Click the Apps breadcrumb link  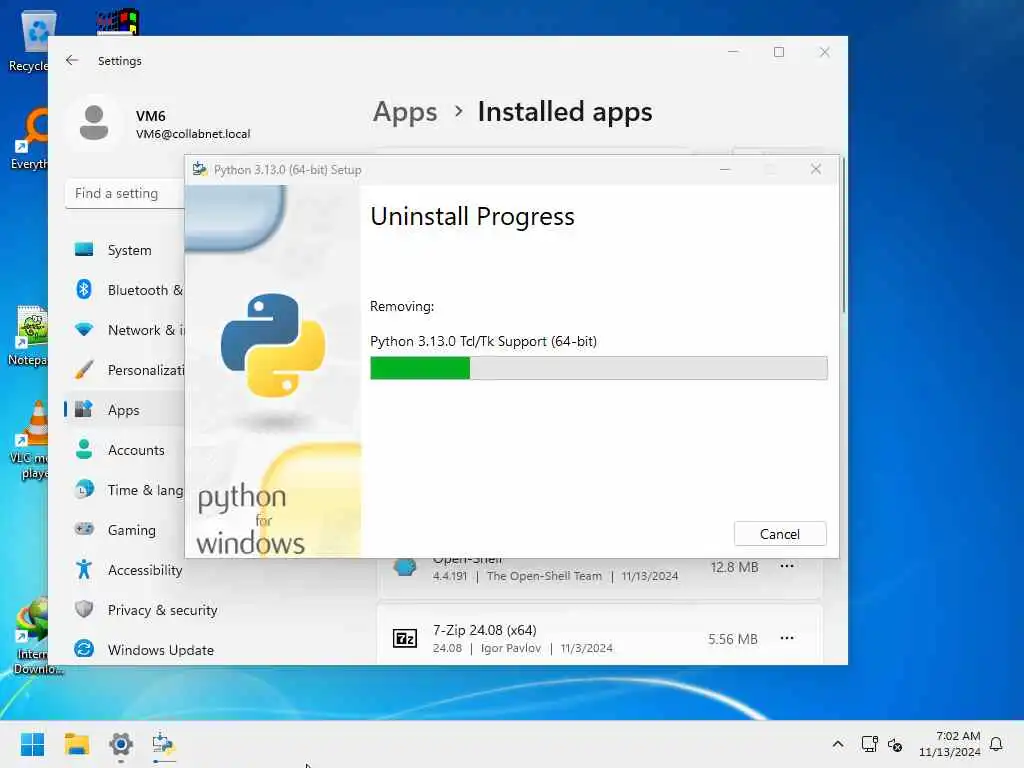pyautogui.click(x=405, y=112)
